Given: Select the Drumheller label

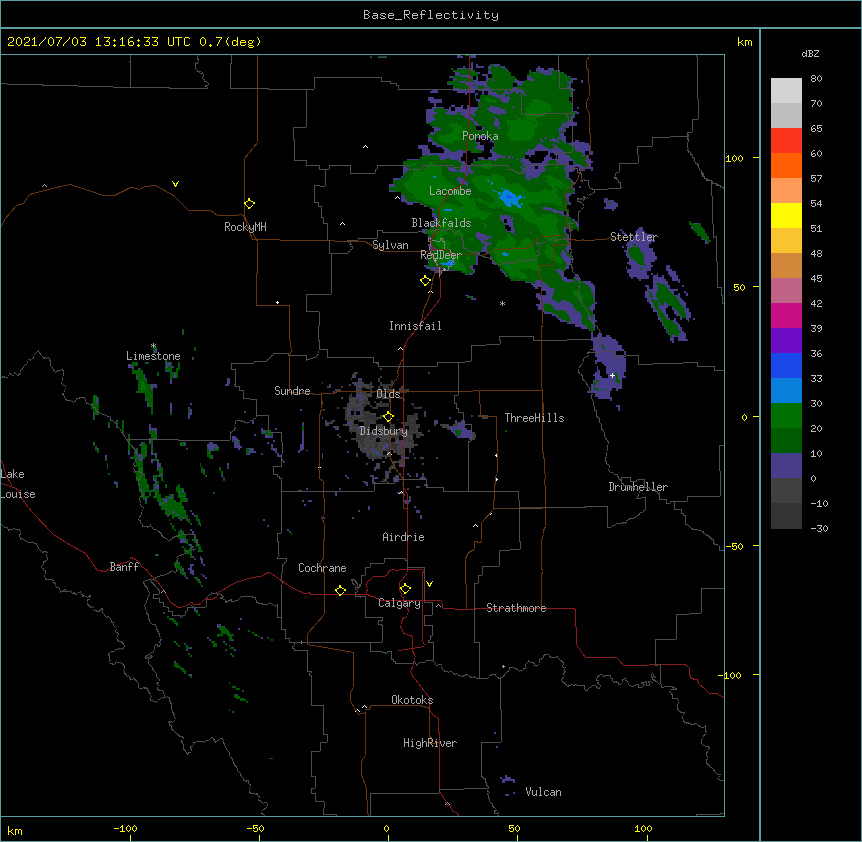Looking at the screenshot, I should (638, 487).
